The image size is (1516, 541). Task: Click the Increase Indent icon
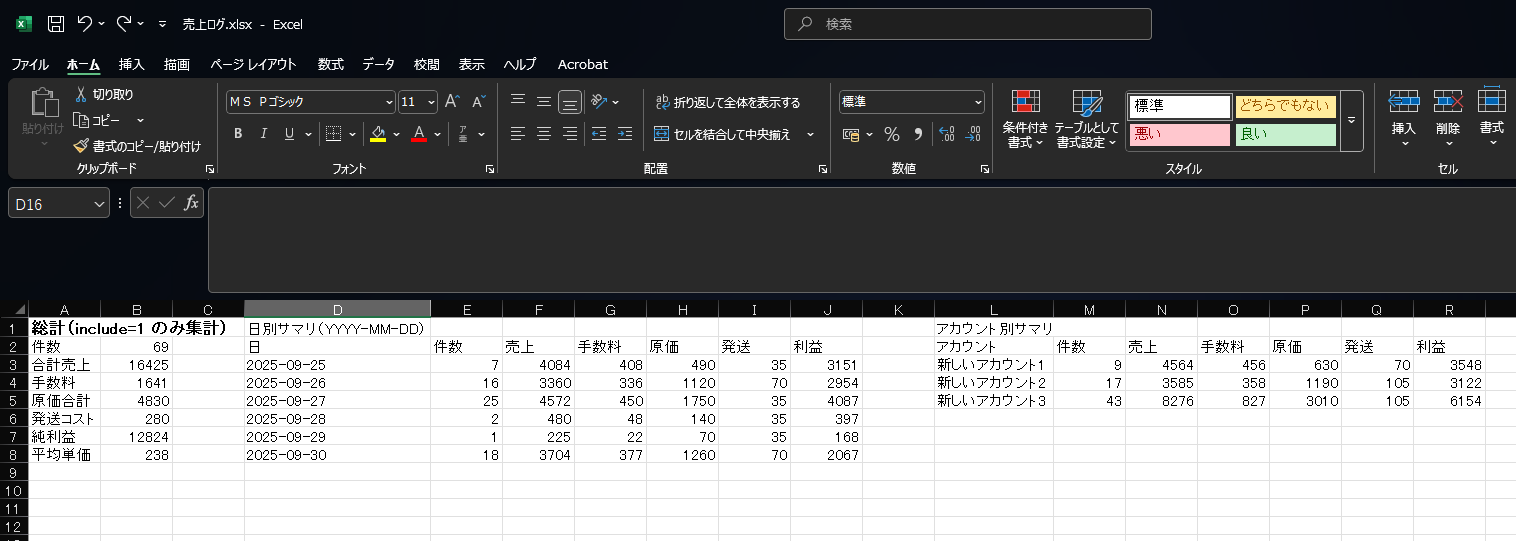[625, 134]
